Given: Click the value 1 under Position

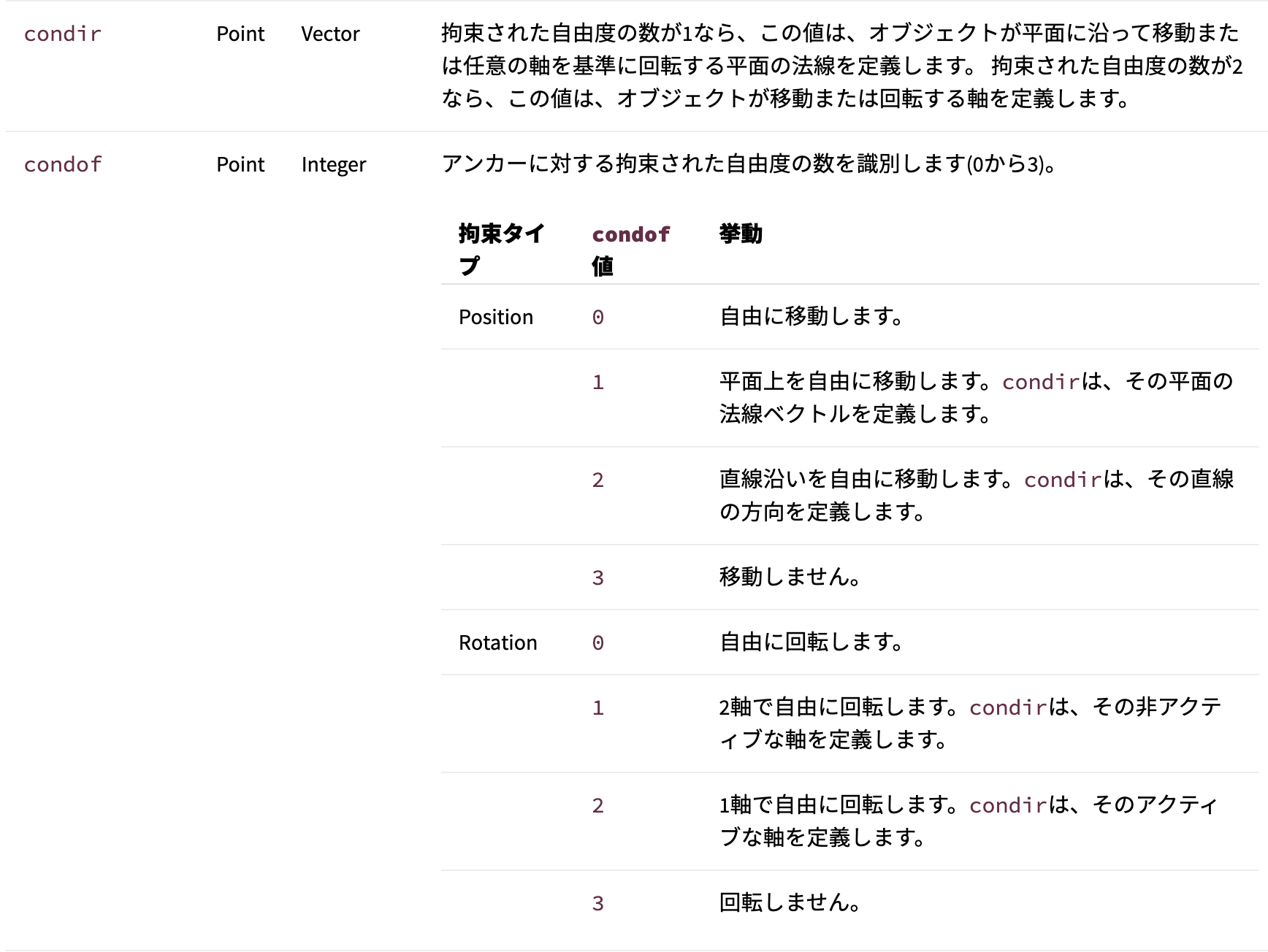Looking at the screenshot, I should coord(597,382).
